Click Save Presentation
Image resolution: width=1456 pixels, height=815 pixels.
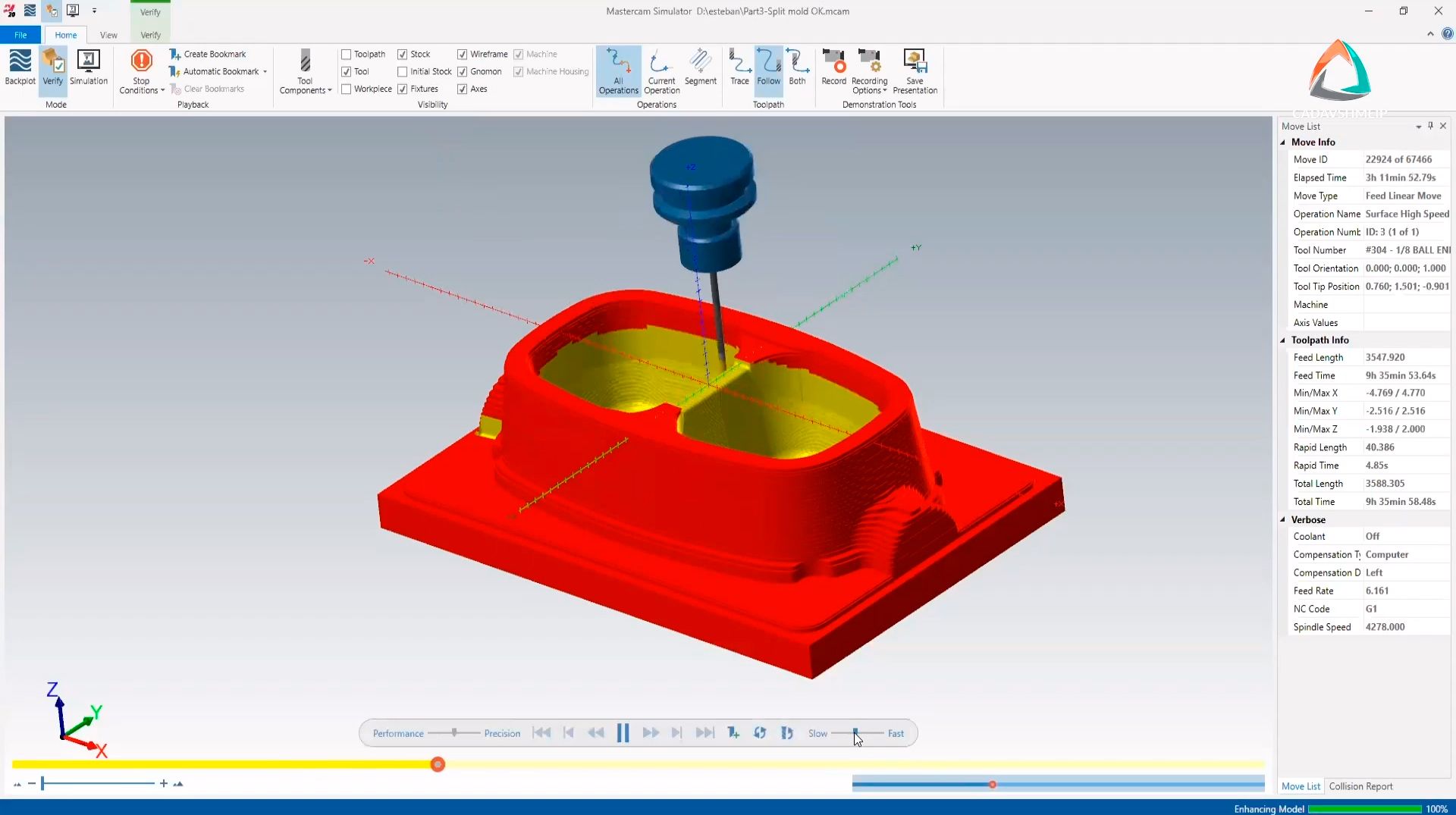(x=915, y=72)
